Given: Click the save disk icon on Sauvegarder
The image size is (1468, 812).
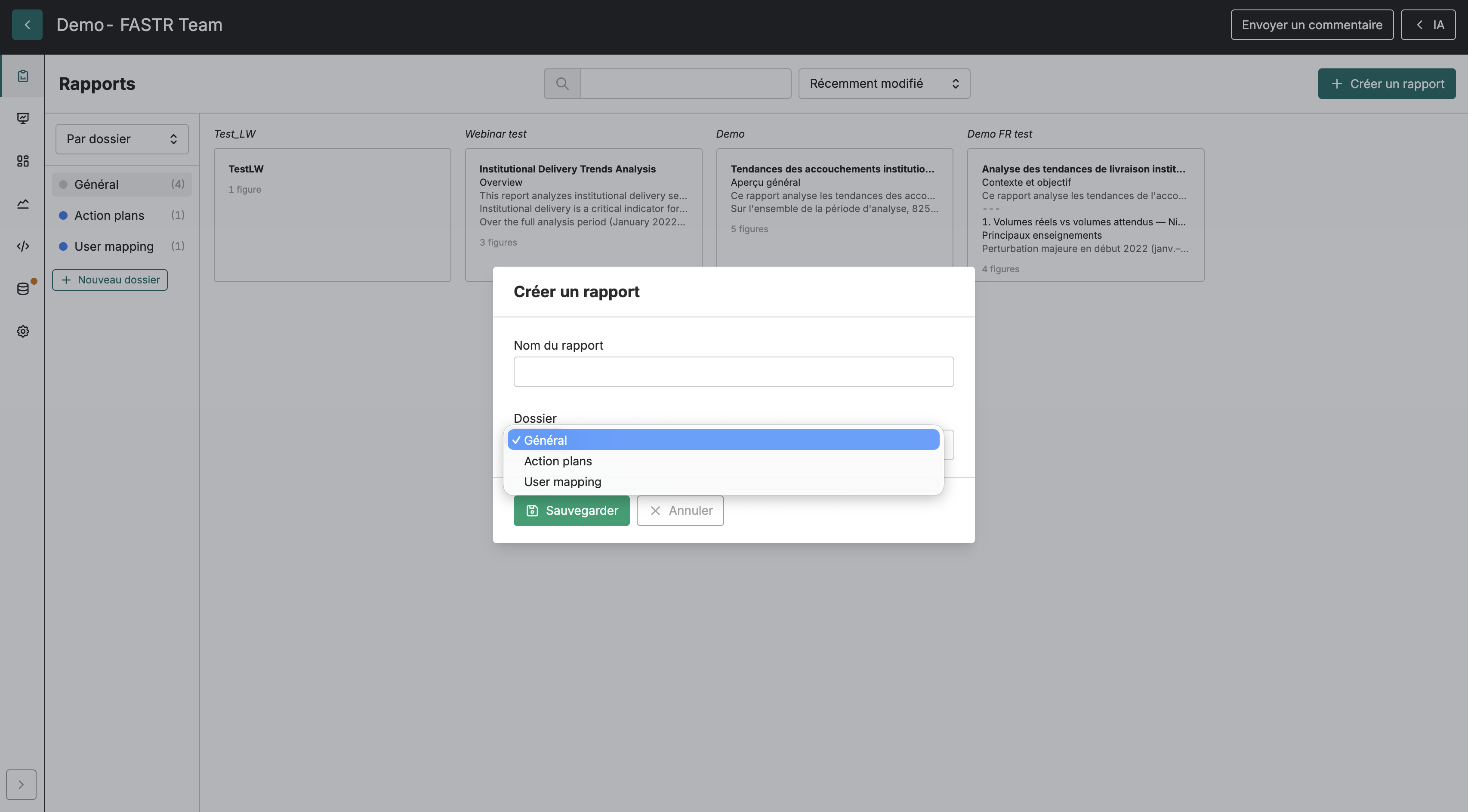Looking at the screenshot, I should point(532,511).
